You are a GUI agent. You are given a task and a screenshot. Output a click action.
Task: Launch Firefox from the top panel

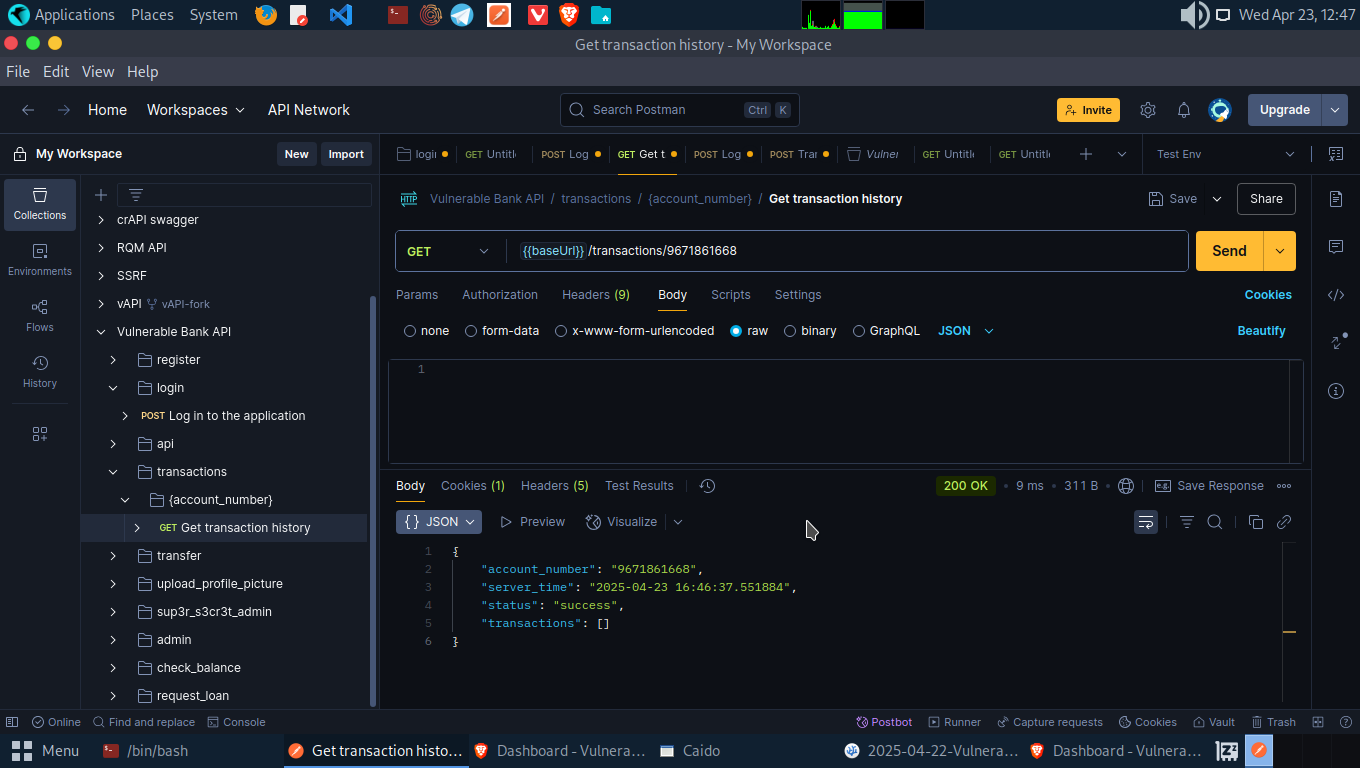click(x=265, y=15)
